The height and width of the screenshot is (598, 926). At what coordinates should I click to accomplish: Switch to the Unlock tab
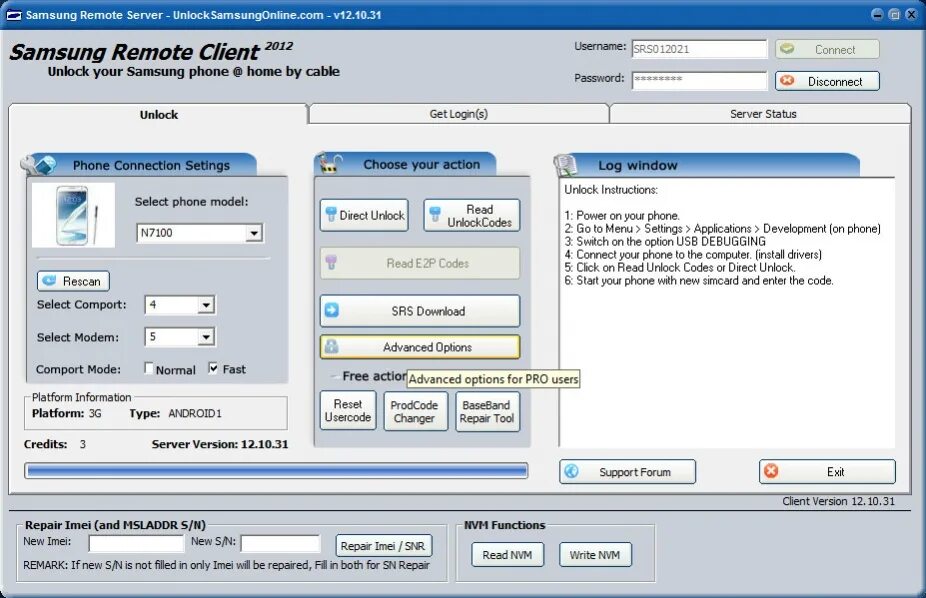click(159, 115)
